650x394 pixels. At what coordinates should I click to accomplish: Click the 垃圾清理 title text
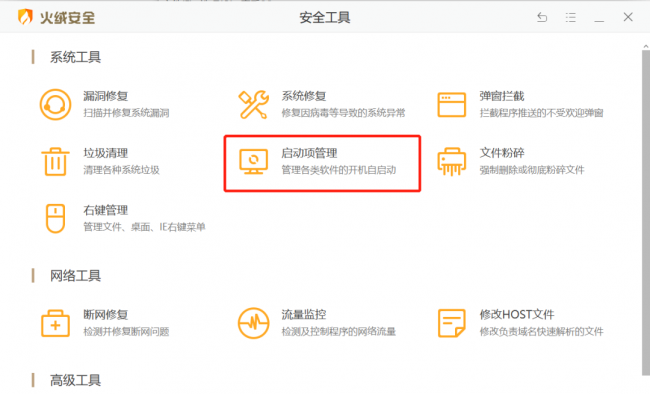point(106,153)
